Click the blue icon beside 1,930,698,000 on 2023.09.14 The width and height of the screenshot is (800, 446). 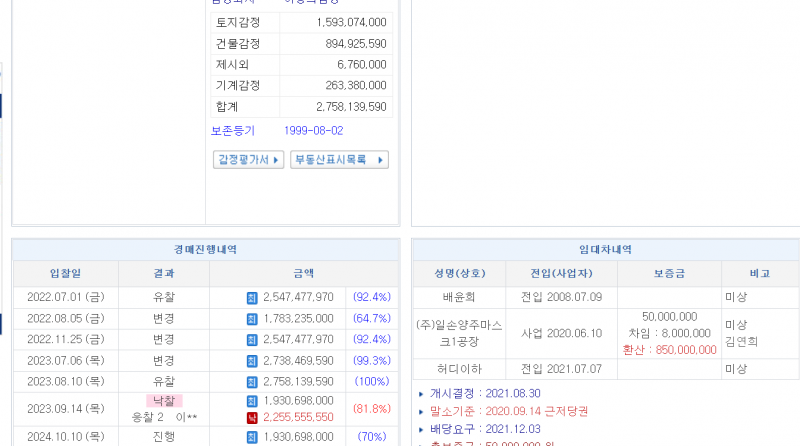(x=252, y=401)
